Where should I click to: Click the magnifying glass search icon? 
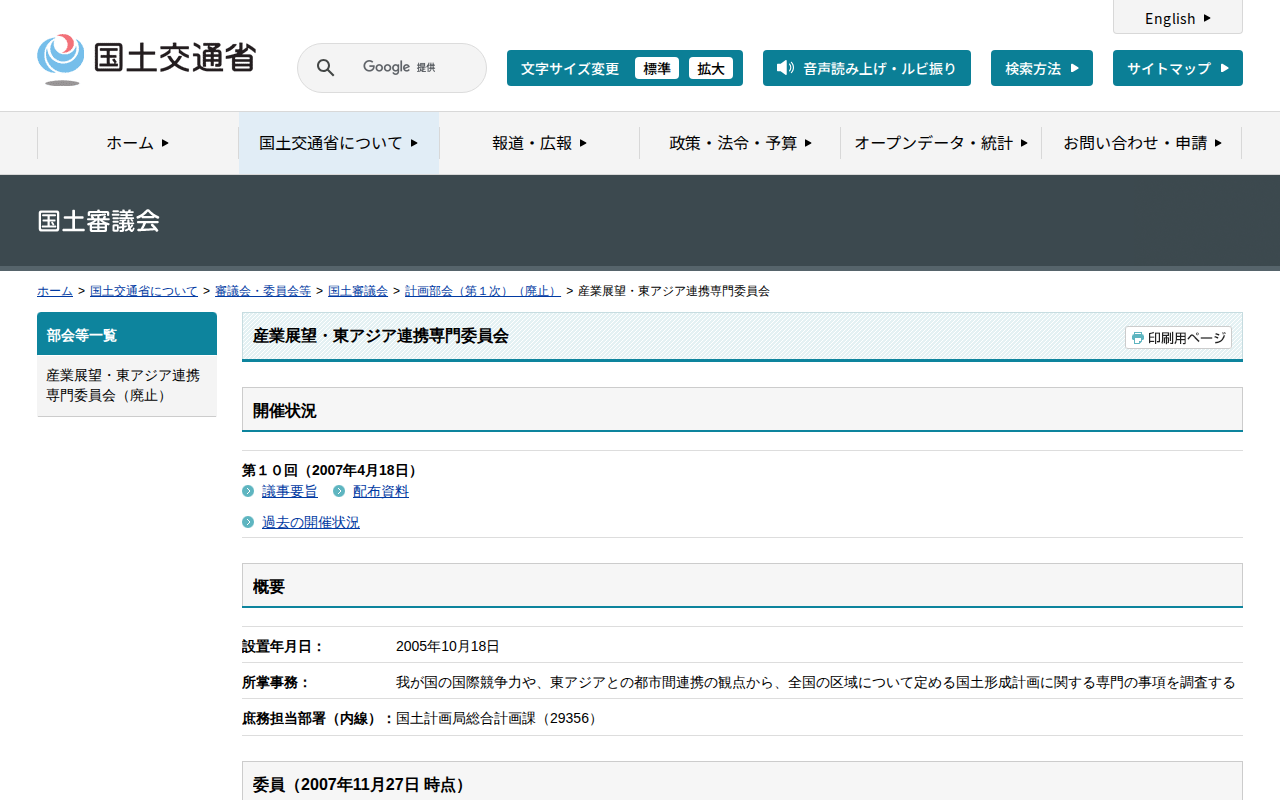click(x=325, y=68)
